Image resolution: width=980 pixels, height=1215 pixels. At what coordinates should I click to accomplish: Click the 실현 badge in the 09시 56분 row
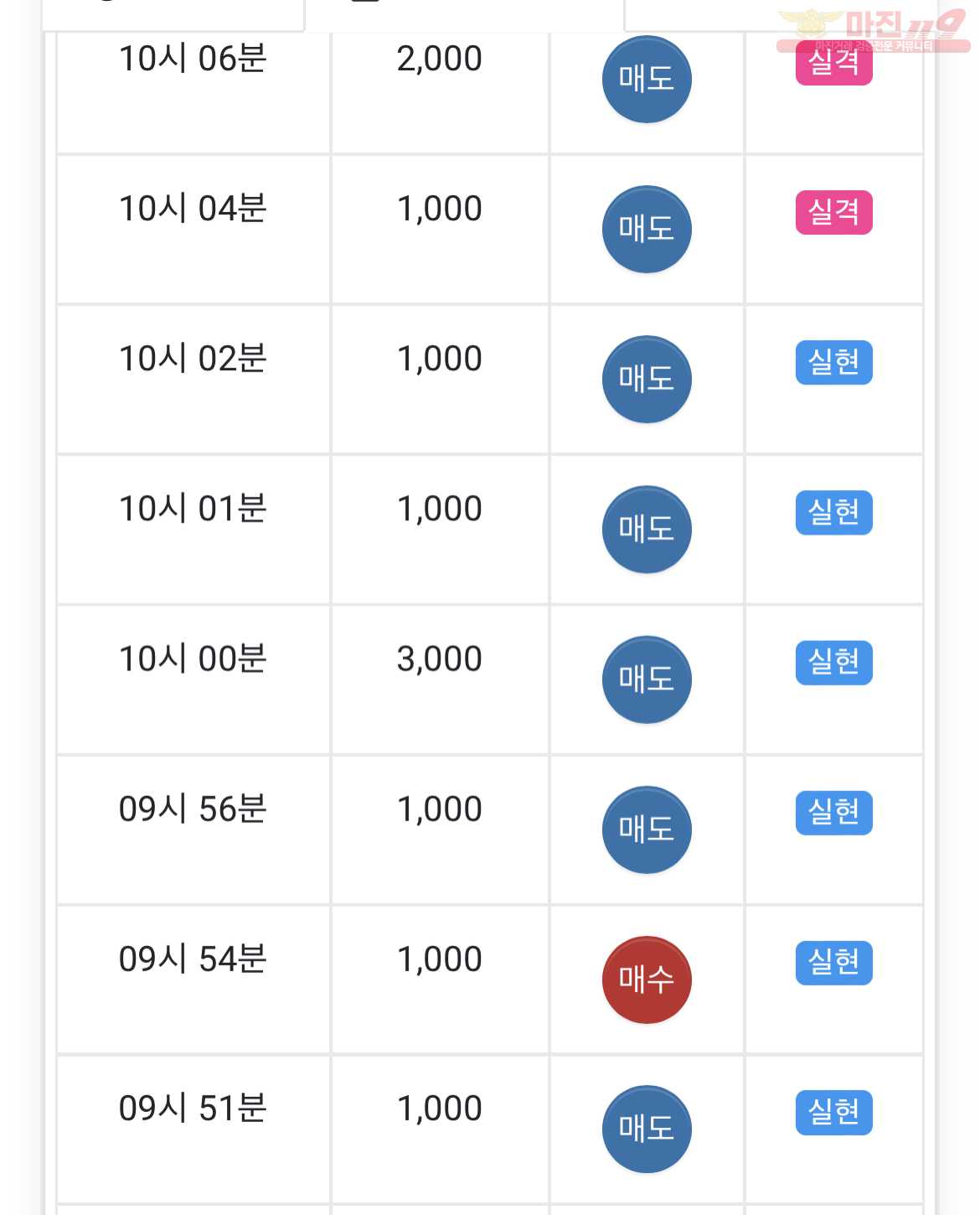tap(834, 813)
